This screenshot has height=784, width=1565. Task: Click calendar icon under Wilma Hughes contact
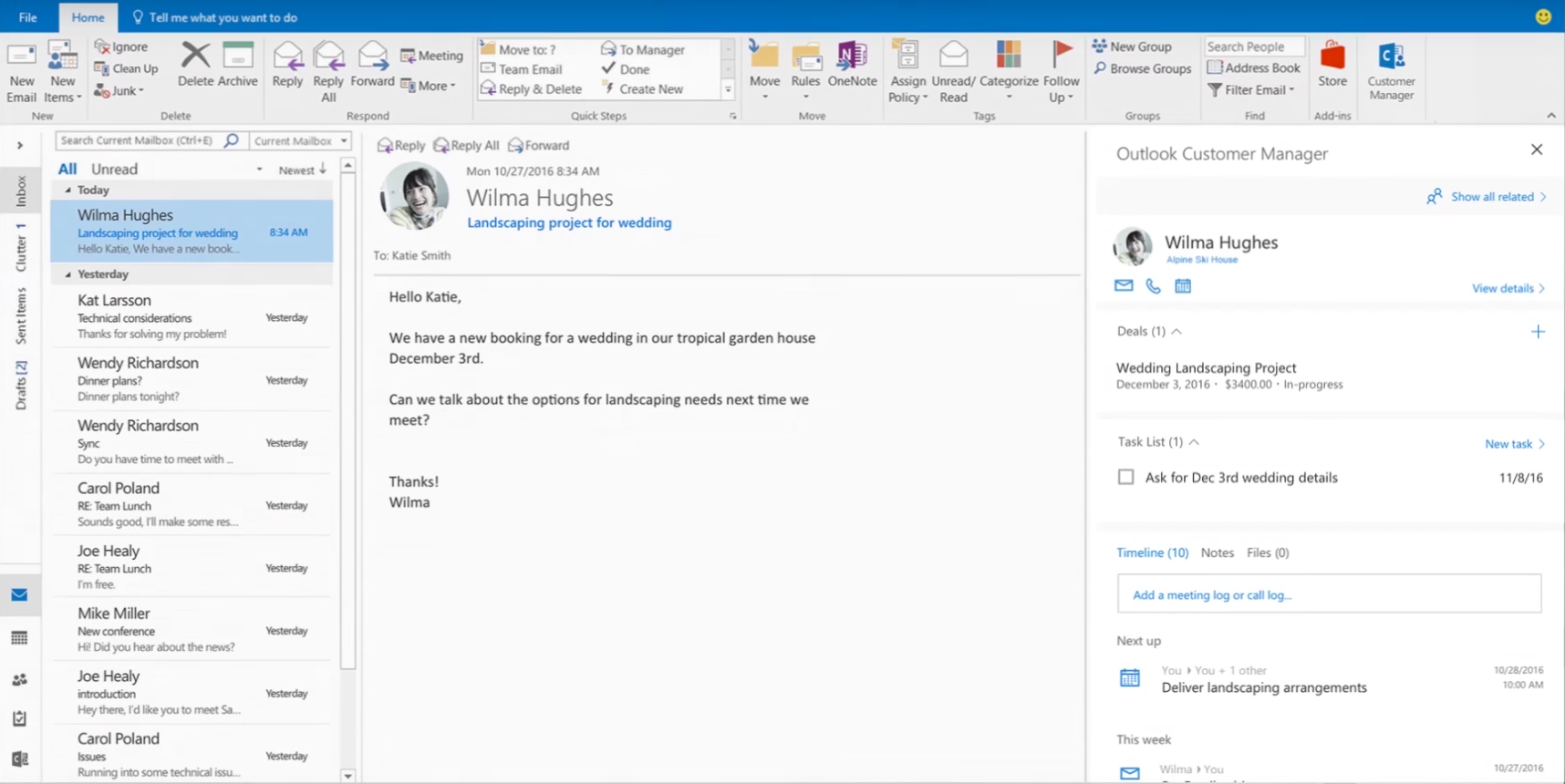1183,286
